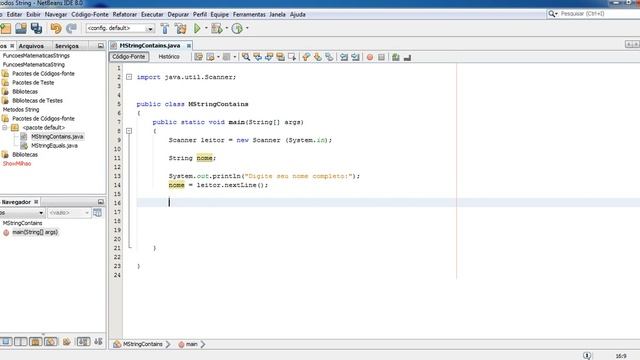The image size is (640, 360).
Task: Open the configuration default dropdown
Action: (x=150, y=29)
